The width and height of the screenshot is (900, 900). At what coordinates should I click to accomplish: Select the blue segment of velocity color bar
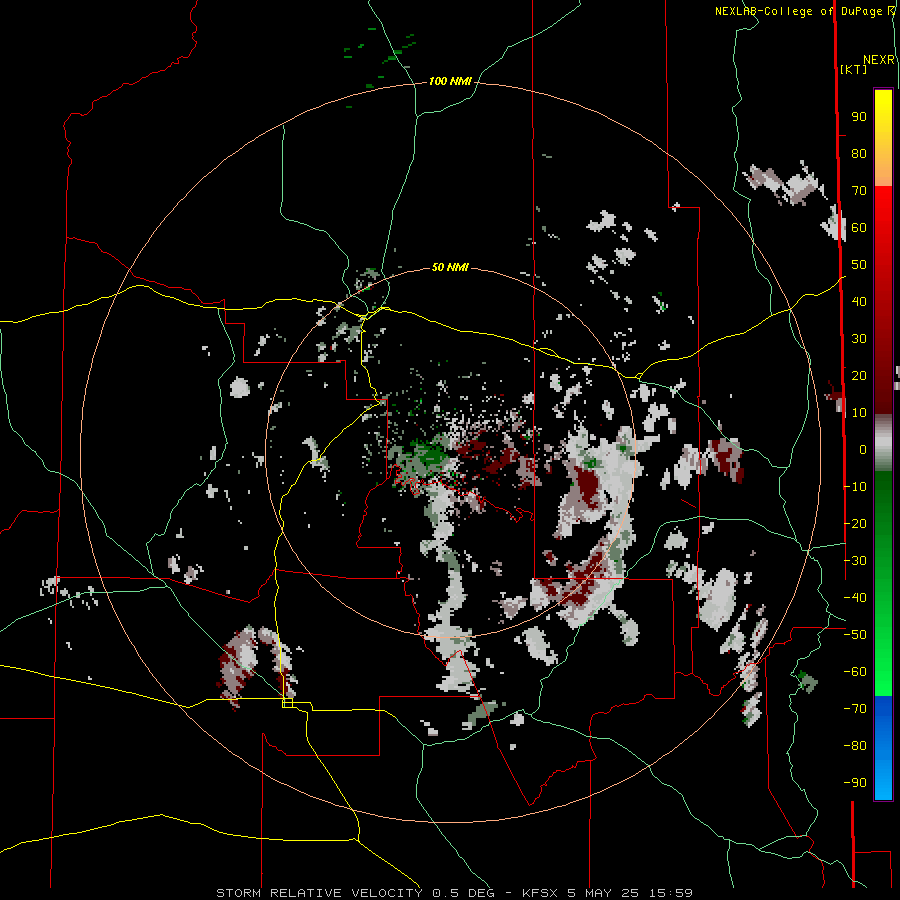[883, 748]
